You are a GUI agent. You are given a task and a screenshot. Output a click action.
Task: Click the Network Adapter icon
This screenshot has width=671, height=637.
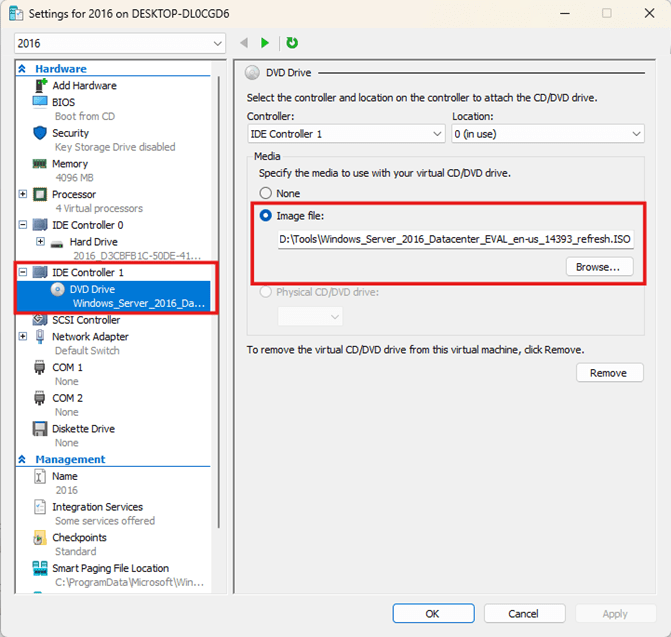(40, 337)
